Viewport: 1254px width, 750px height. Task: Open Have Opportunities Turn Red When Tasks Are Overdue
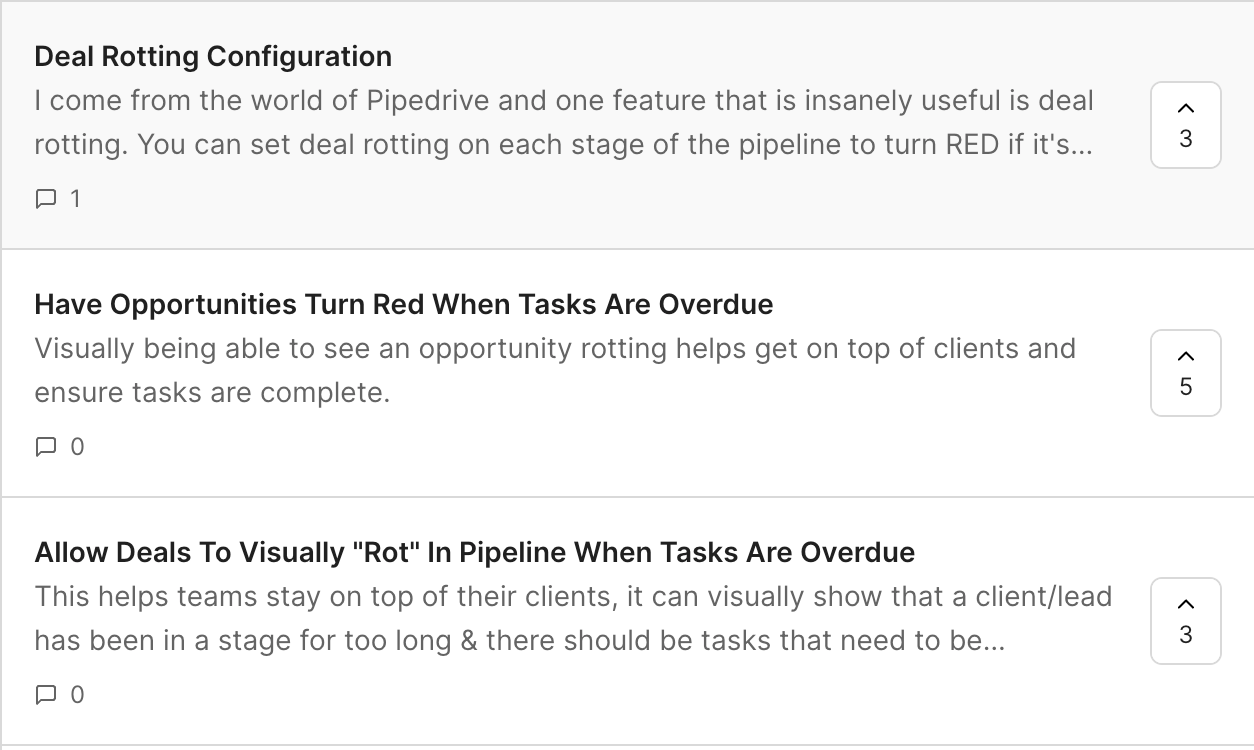coord(404,304)
